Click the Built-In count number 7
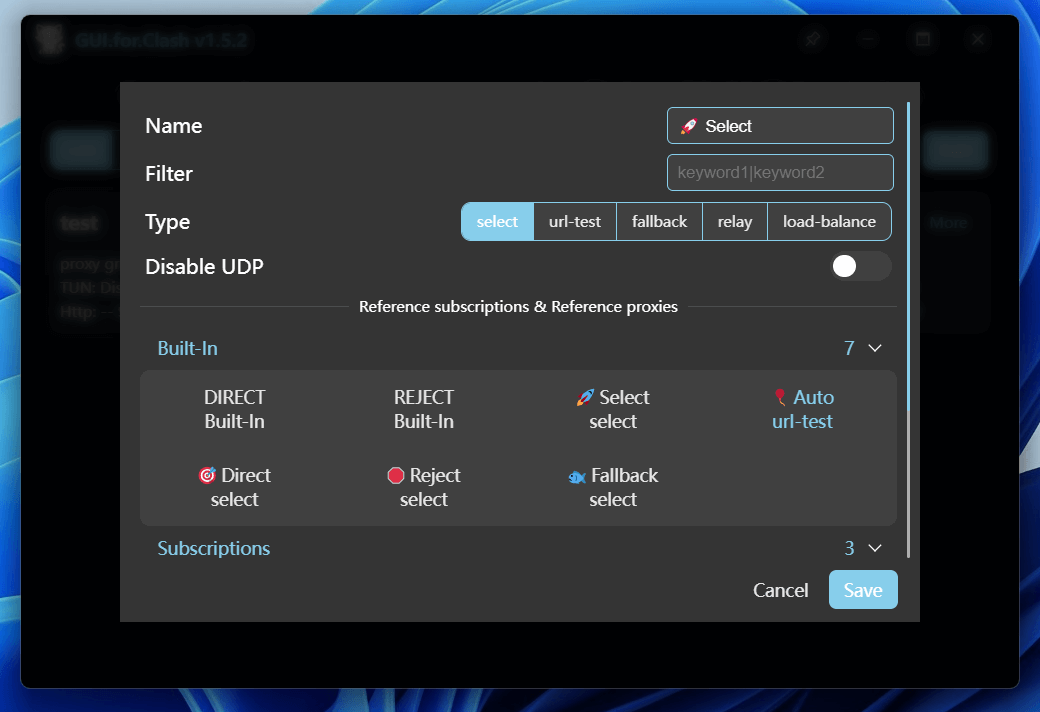 (x=849, y=348)
